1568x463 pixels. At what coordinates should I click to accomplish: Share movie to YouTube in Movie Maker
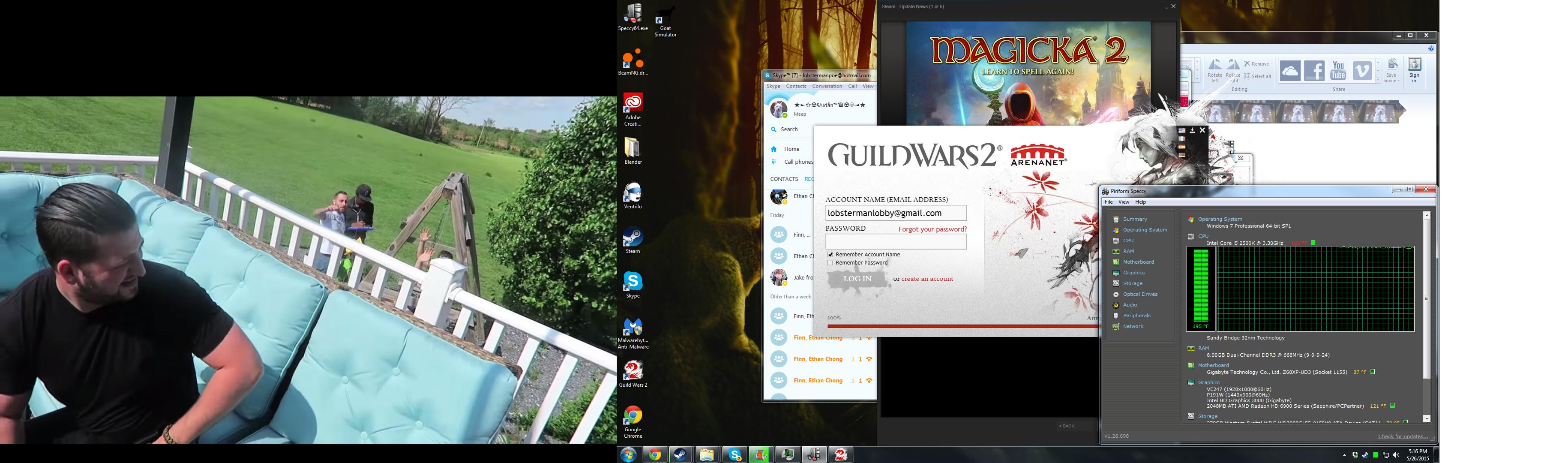click(x=1338, y=71)
